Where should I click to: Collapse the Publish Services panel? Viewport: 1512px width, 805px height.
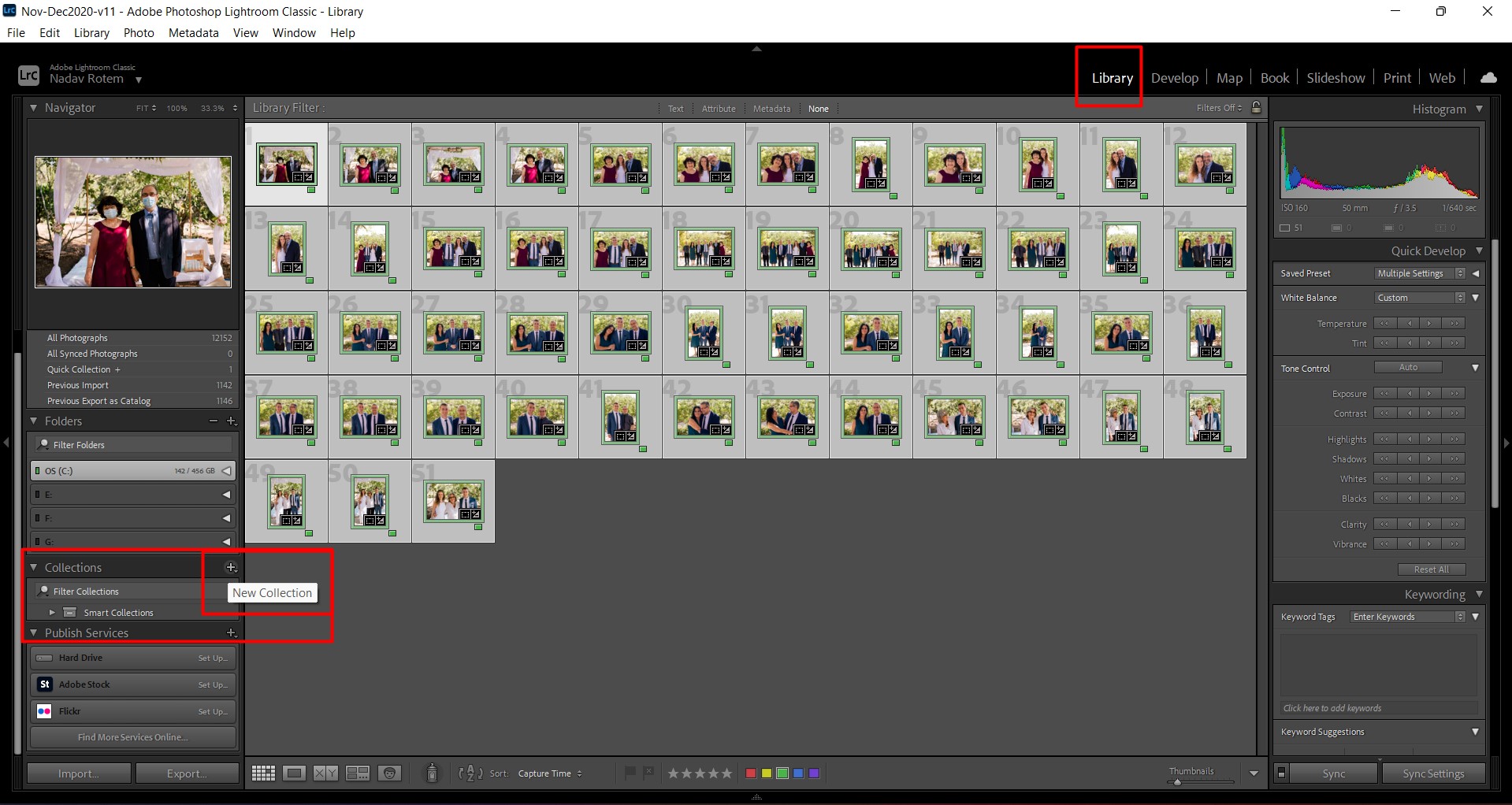pos(34,632)
